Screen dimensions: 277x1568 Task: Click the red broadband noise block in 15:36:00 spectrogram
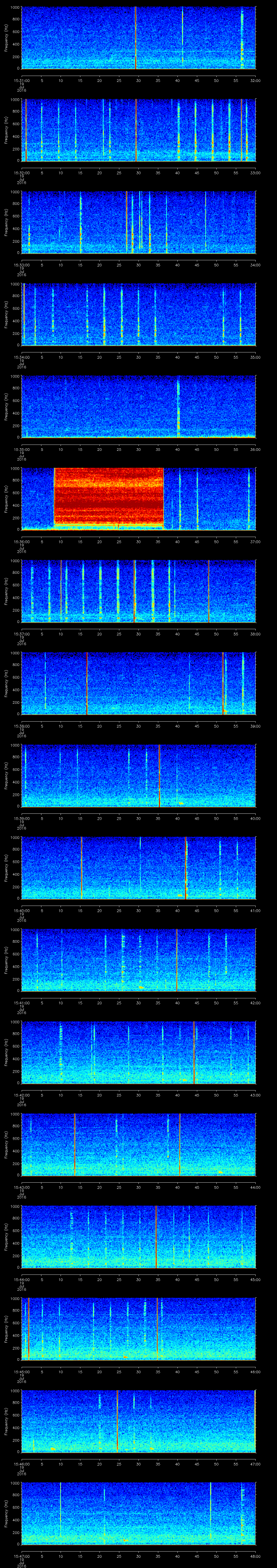pyautogui.click(x=109, y=497)
